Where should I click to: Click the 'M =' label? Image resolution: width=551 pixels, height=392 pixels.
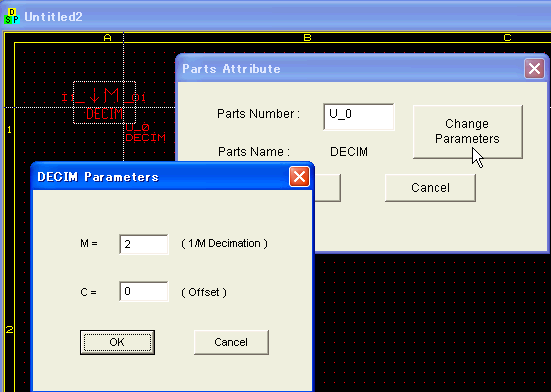point(89,243)
